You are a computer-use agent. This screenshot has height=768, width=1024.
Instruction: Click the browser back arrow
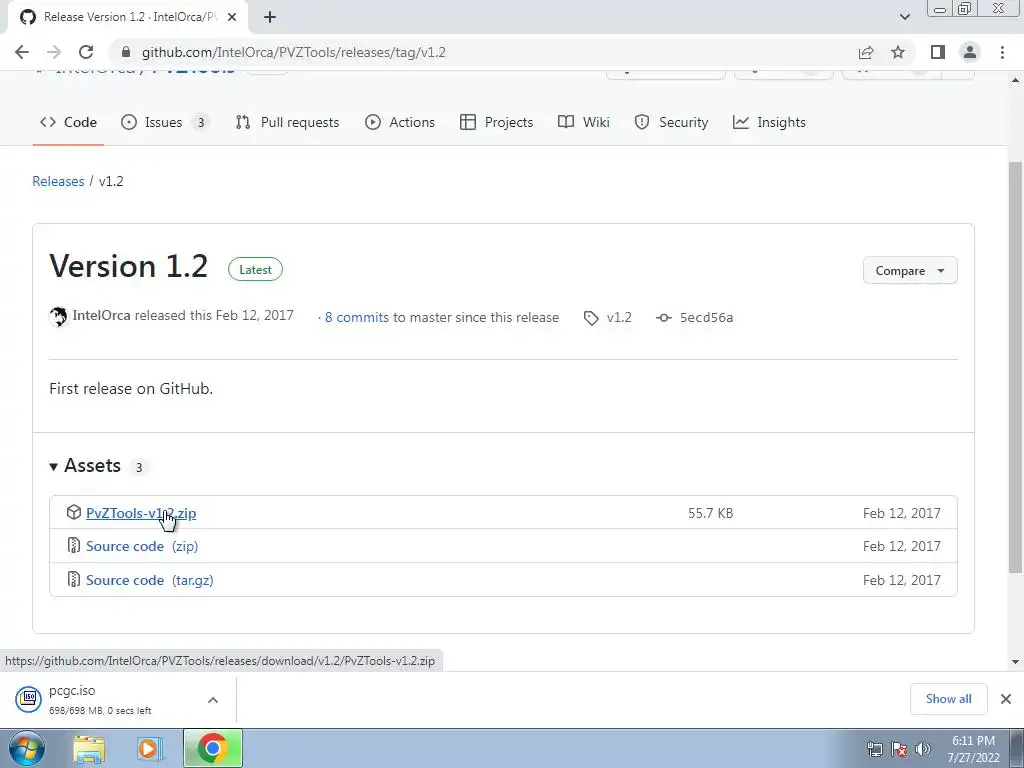(x=22, y=52)
